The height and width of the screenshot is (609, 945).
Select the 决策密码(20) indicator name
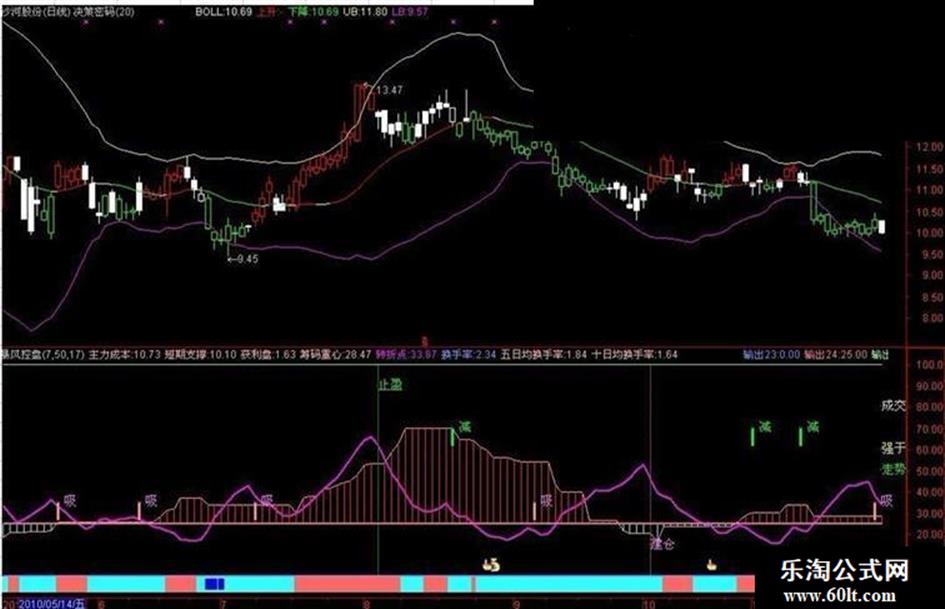[104, 11]
